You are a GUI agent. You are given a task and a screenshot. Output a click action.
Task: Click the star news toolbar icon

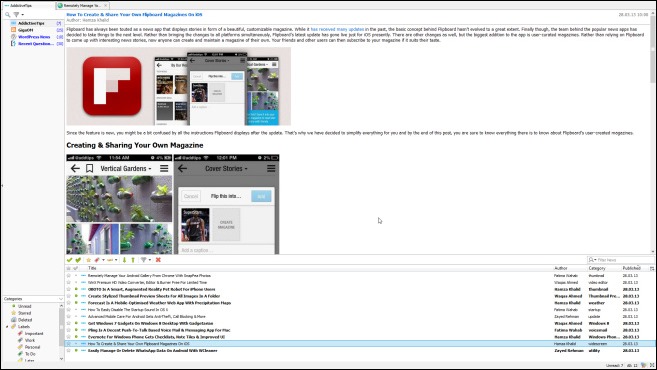tap(88, 260)
